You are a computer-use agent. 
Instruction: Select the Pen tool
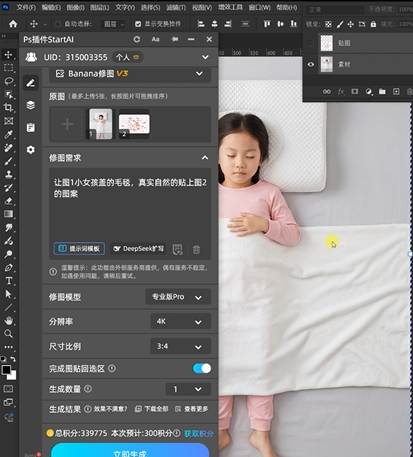point(8,267)
